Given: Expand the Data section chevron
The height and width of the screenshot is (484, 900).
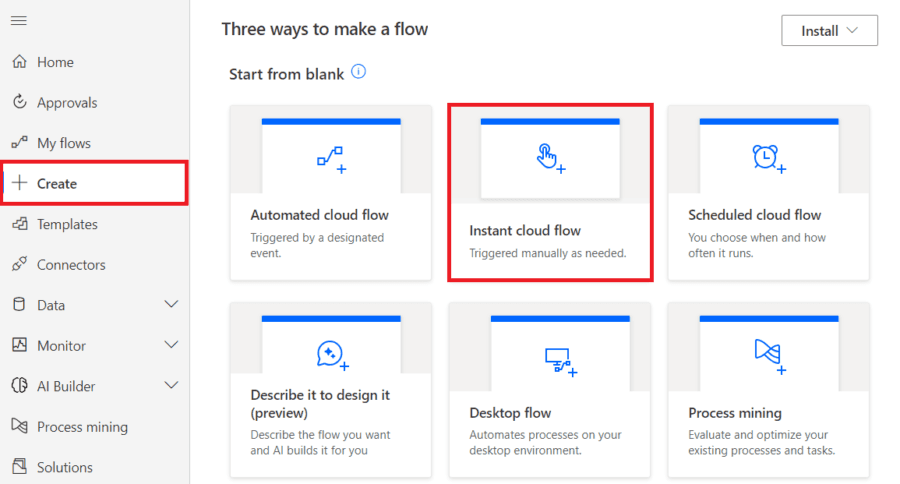Looking at the screenshot, I should (x=170, y=305).
